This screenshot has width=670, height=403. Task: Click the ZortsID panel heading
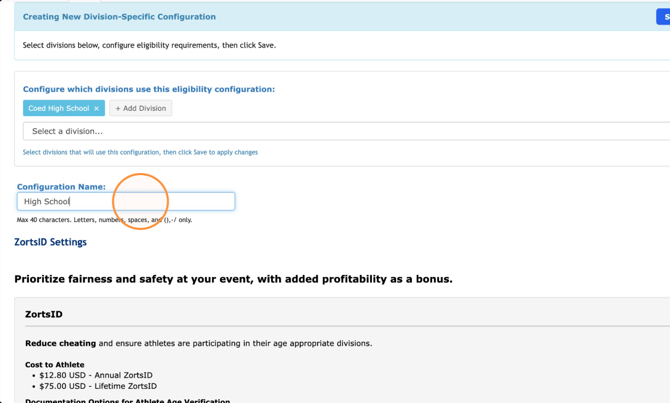pos(44,314)
